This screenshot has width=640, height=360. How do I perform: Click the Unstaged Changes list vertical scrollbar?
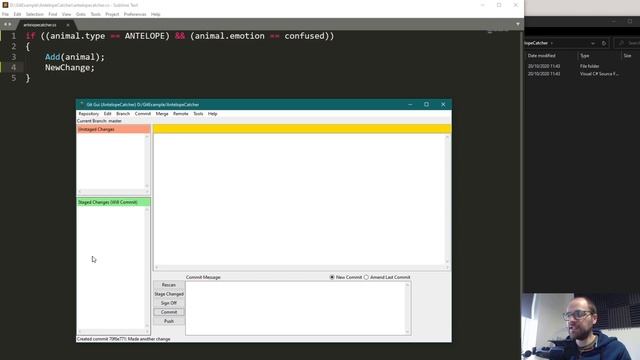coord(147,161)
